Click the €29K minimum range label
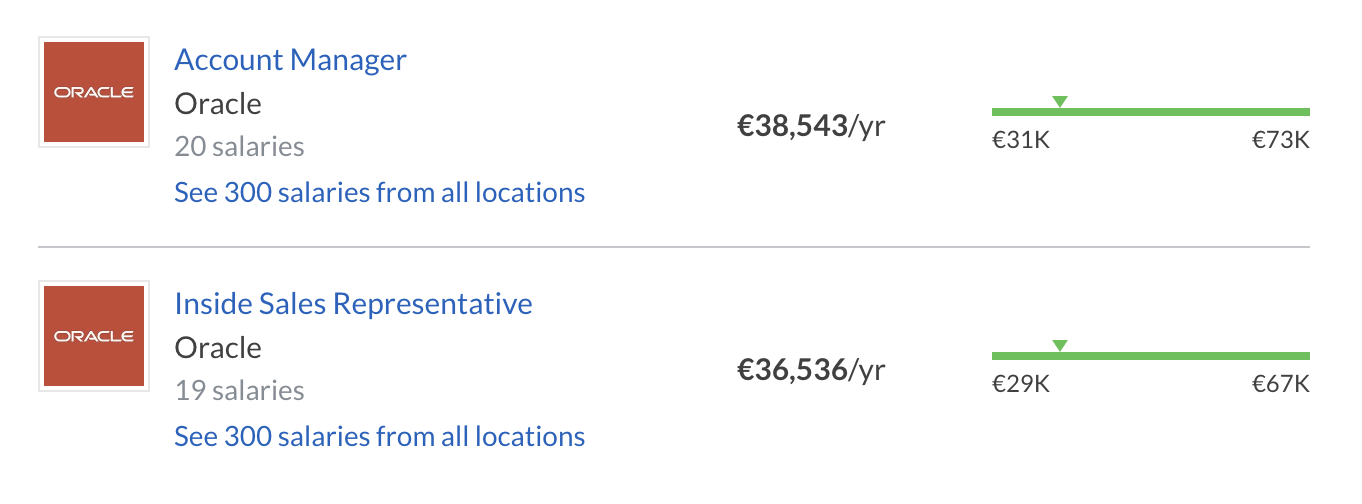Screen dimensions: 1362x504 point(1021,385)
